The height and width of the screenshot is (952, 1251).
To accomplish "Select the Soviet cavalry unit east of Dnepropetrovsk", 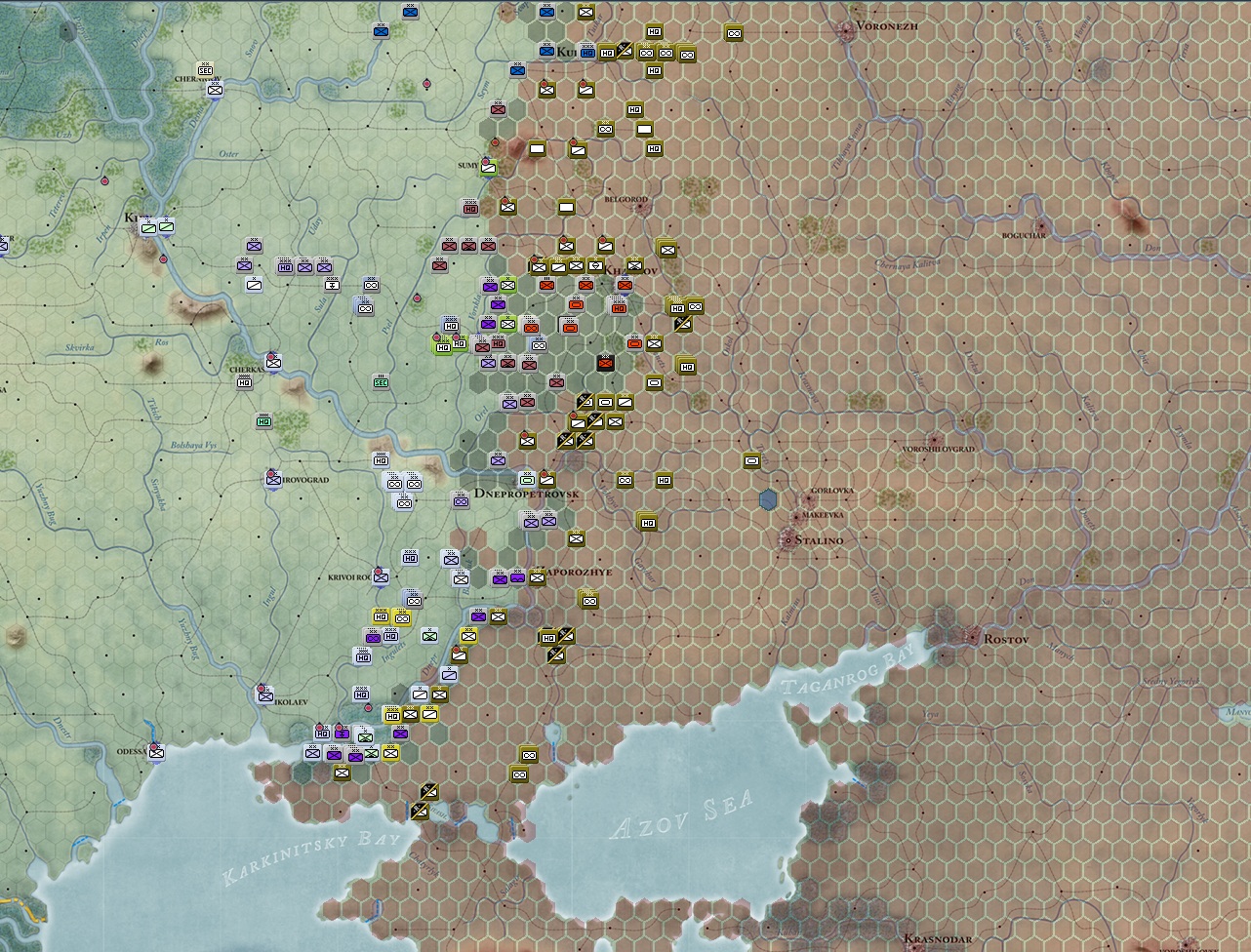I will click(x=625, y=480).
